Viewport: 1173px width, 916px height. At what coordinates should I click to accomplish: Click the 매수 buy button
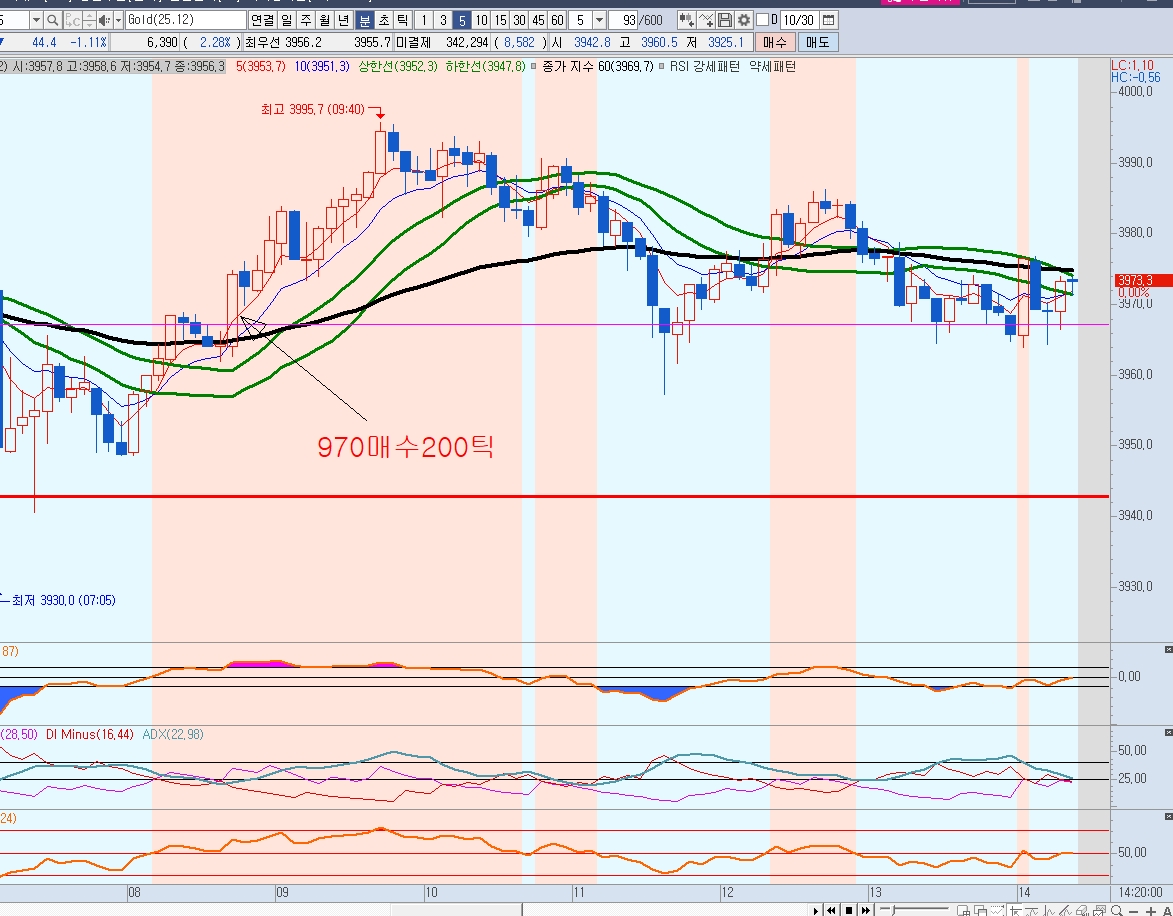coord(774,42)
